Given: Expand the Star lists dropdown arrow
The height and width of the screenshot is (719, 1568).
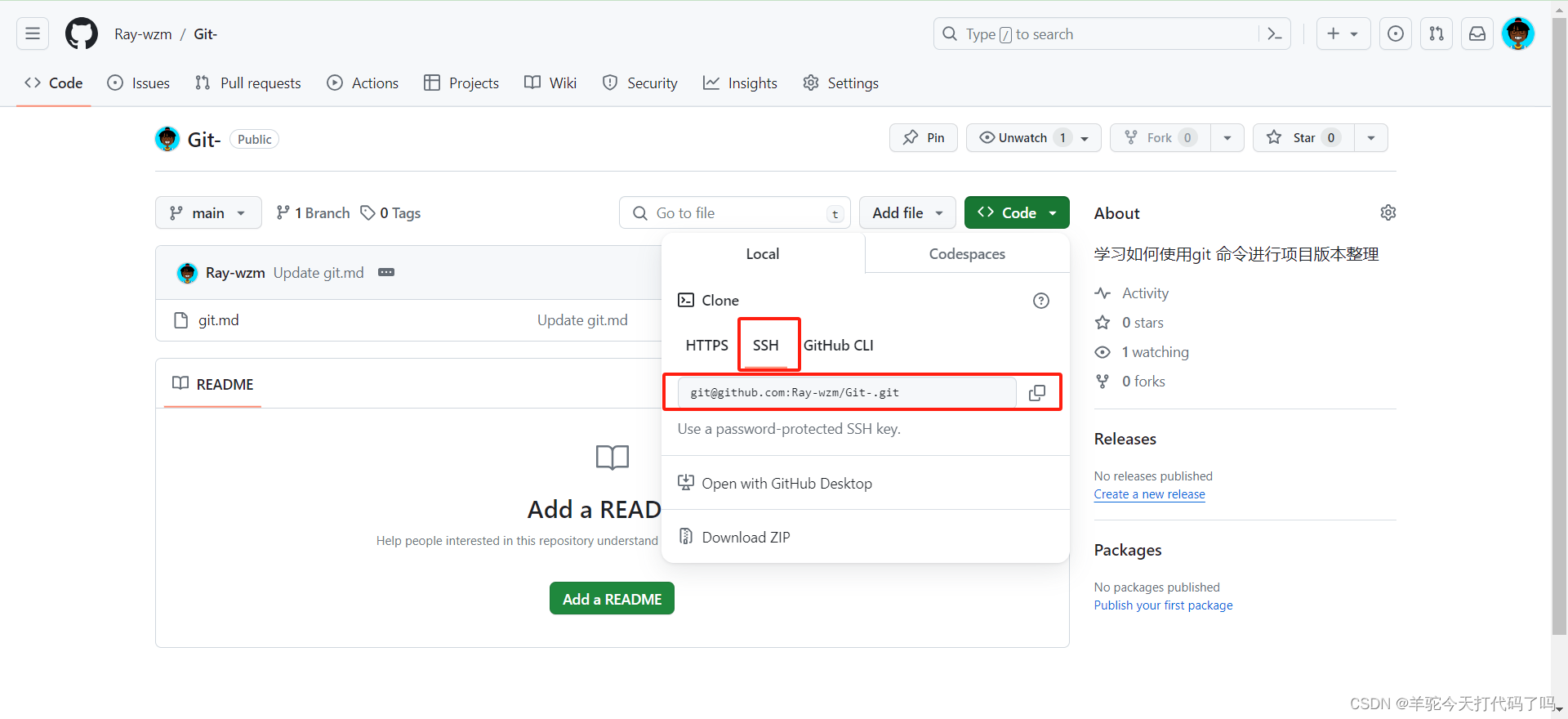Looking at the screenshot, I should 1371,137.
